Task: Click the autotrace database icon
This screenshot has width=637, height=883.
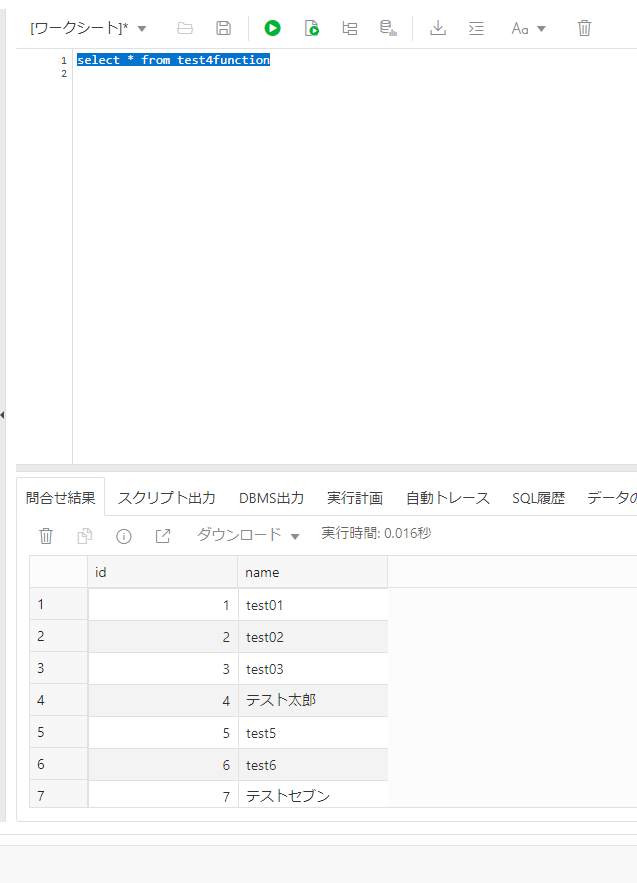Action: (x=388, y=28)
